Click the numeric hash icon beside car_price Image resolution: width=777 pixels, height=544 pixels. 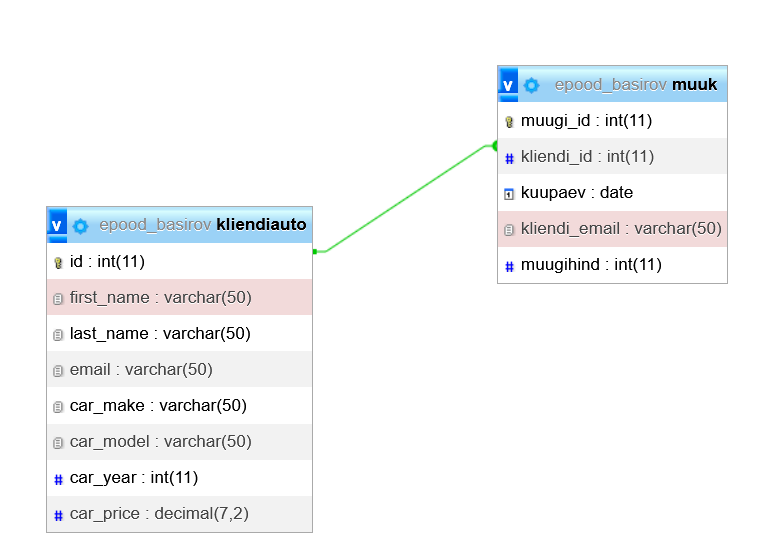(x=58, y=515)
